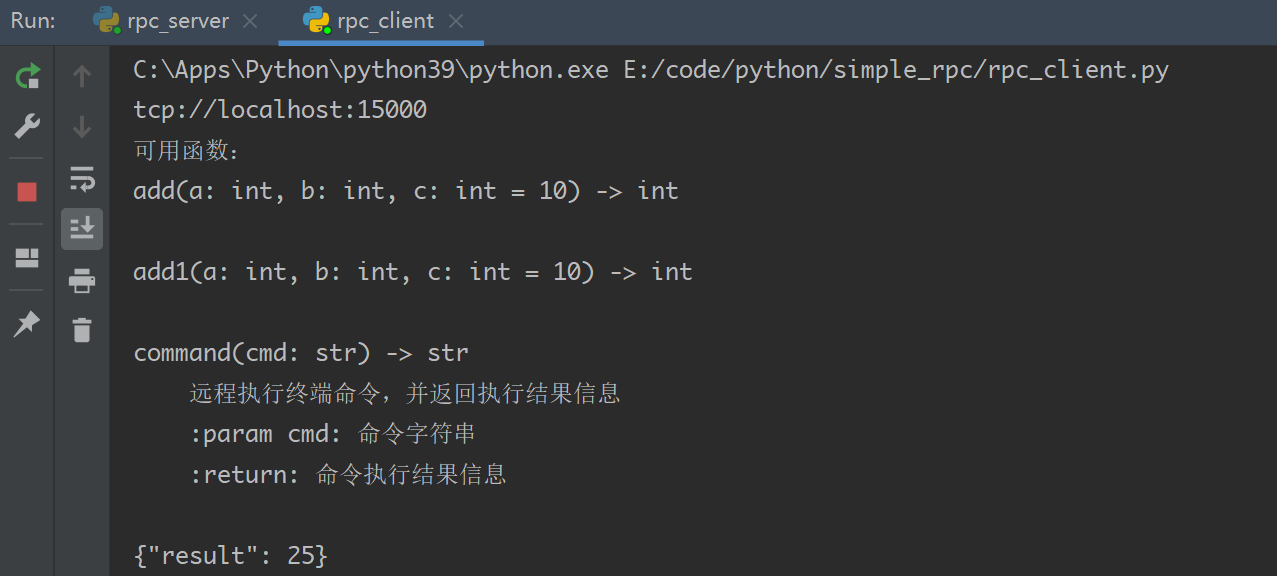Click the up arrow in console toolbar
This screenshot has height=576, width=1277.
(x=82, y=76)
